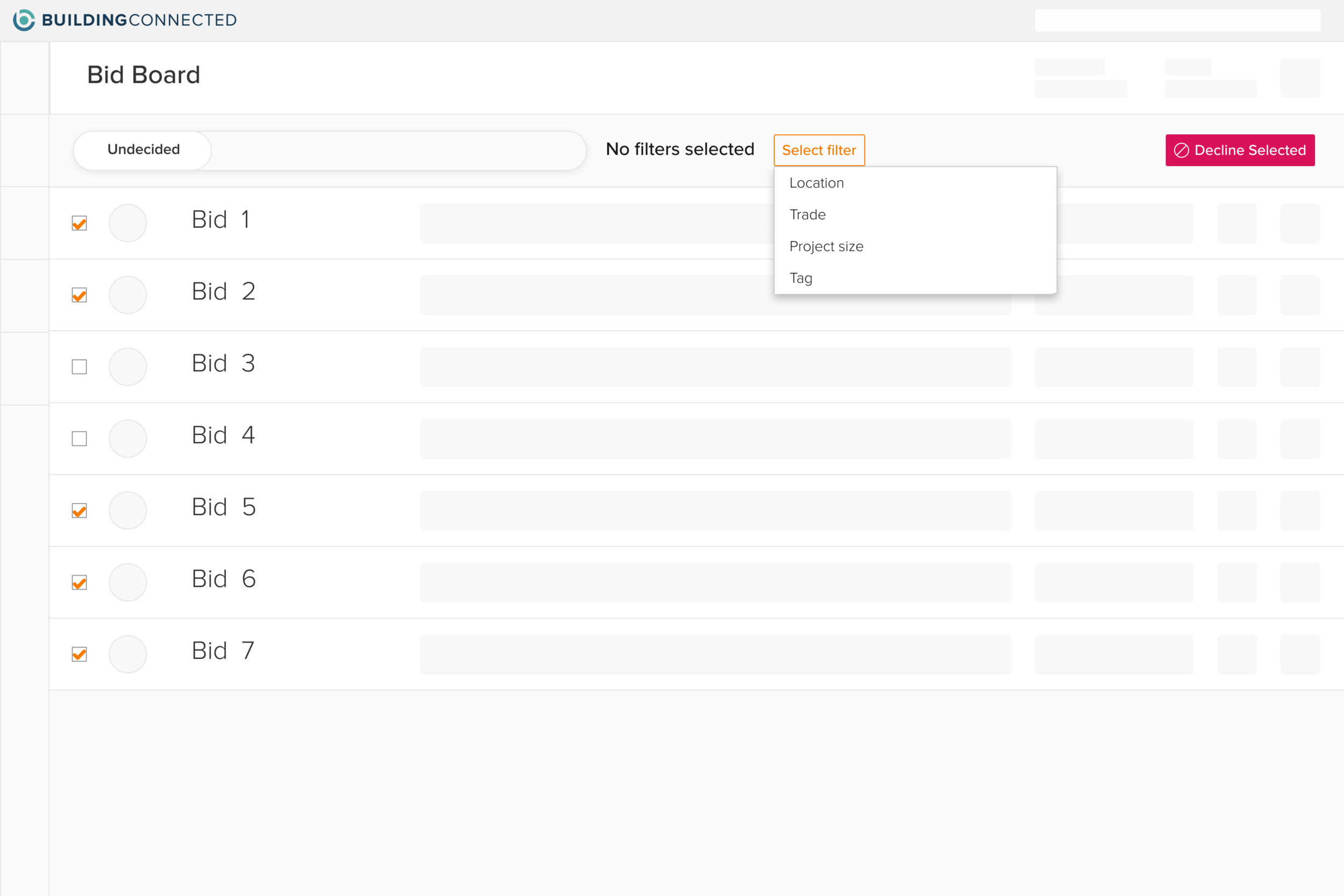Open the avatar circle next to Bid 1
Viewport: 1344px width, 896px height.
[x=127, y=223]
